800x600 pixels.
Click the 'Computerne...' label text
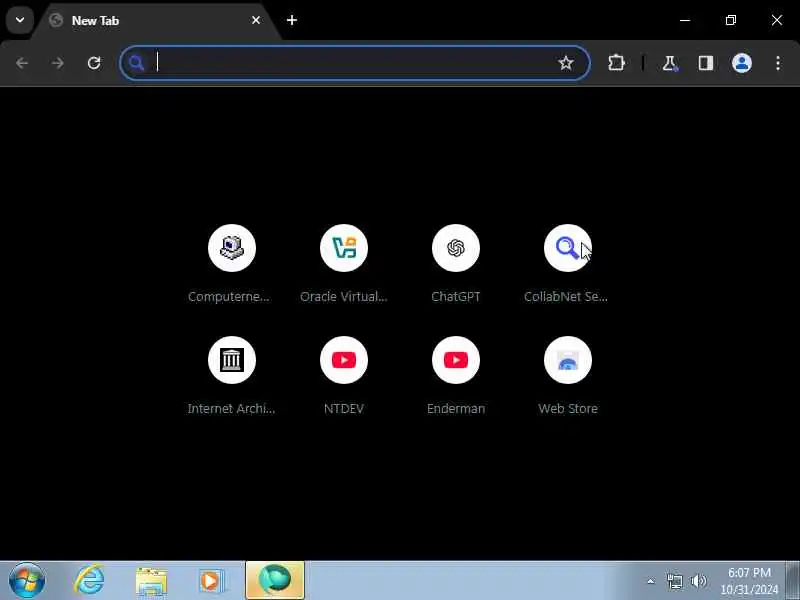click(x=229, y=297)
